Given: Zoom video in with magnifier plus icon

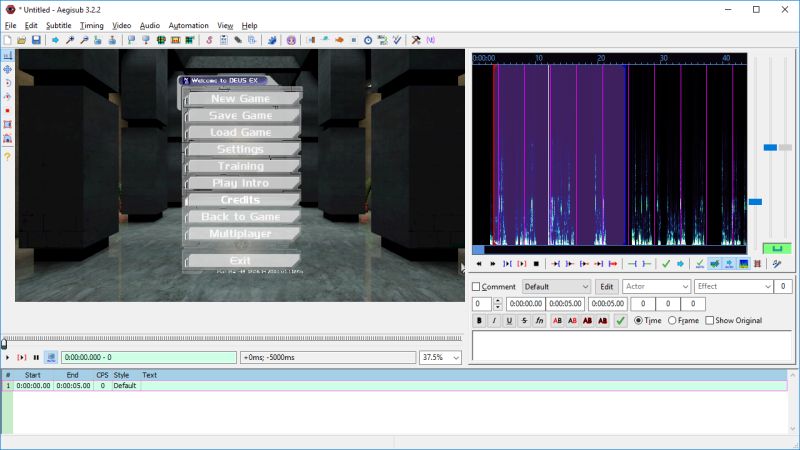Looking at the screenshot, I should (70, 40).
